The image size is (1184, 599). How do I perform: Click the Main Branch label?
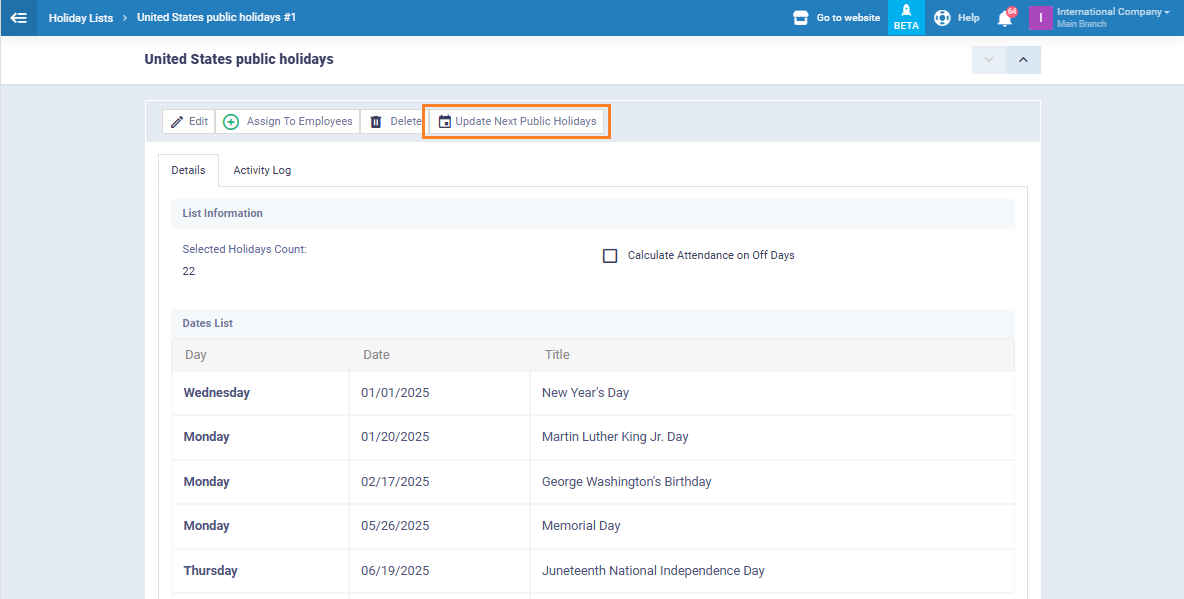(1081, 24)
